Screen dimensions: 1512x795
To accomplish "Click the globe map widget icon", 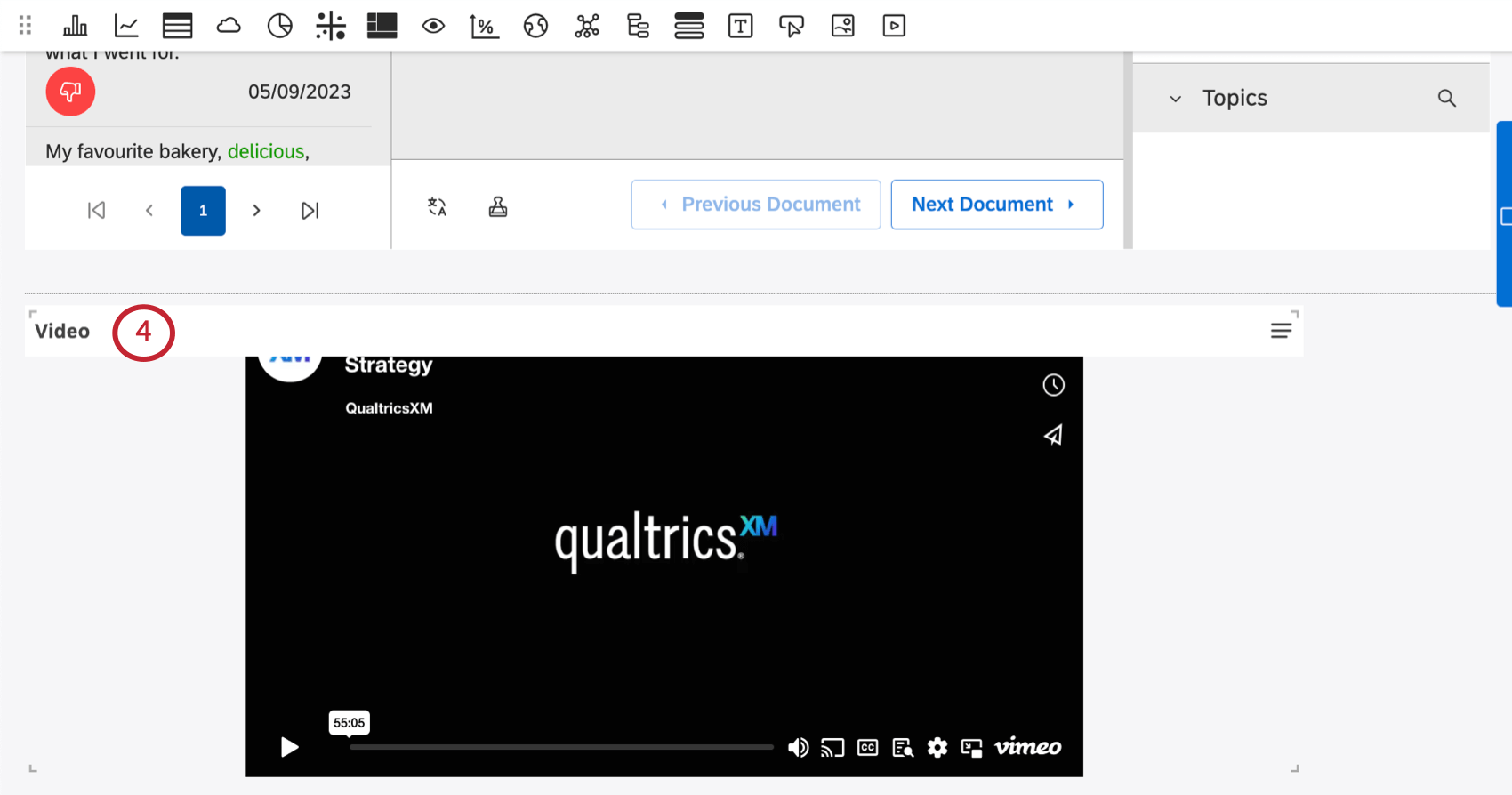I will point(535,26).
